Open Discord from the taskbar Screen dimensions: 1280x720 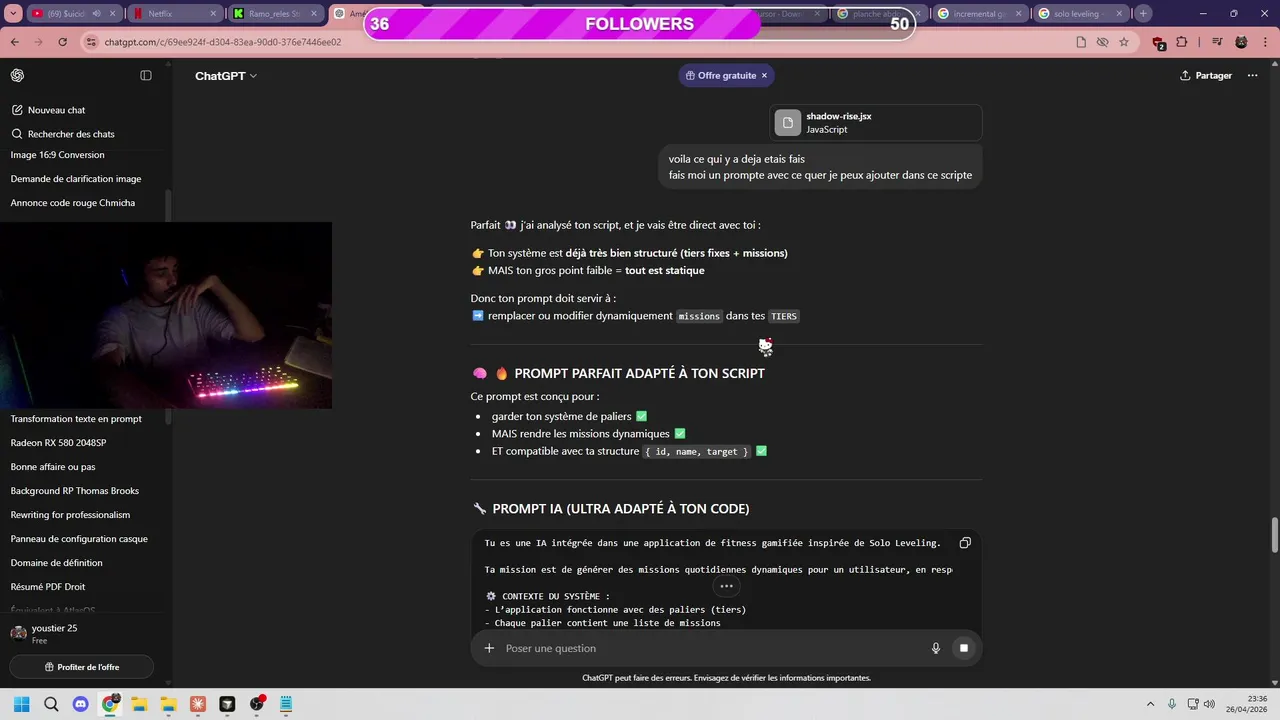tap(81, 704)
